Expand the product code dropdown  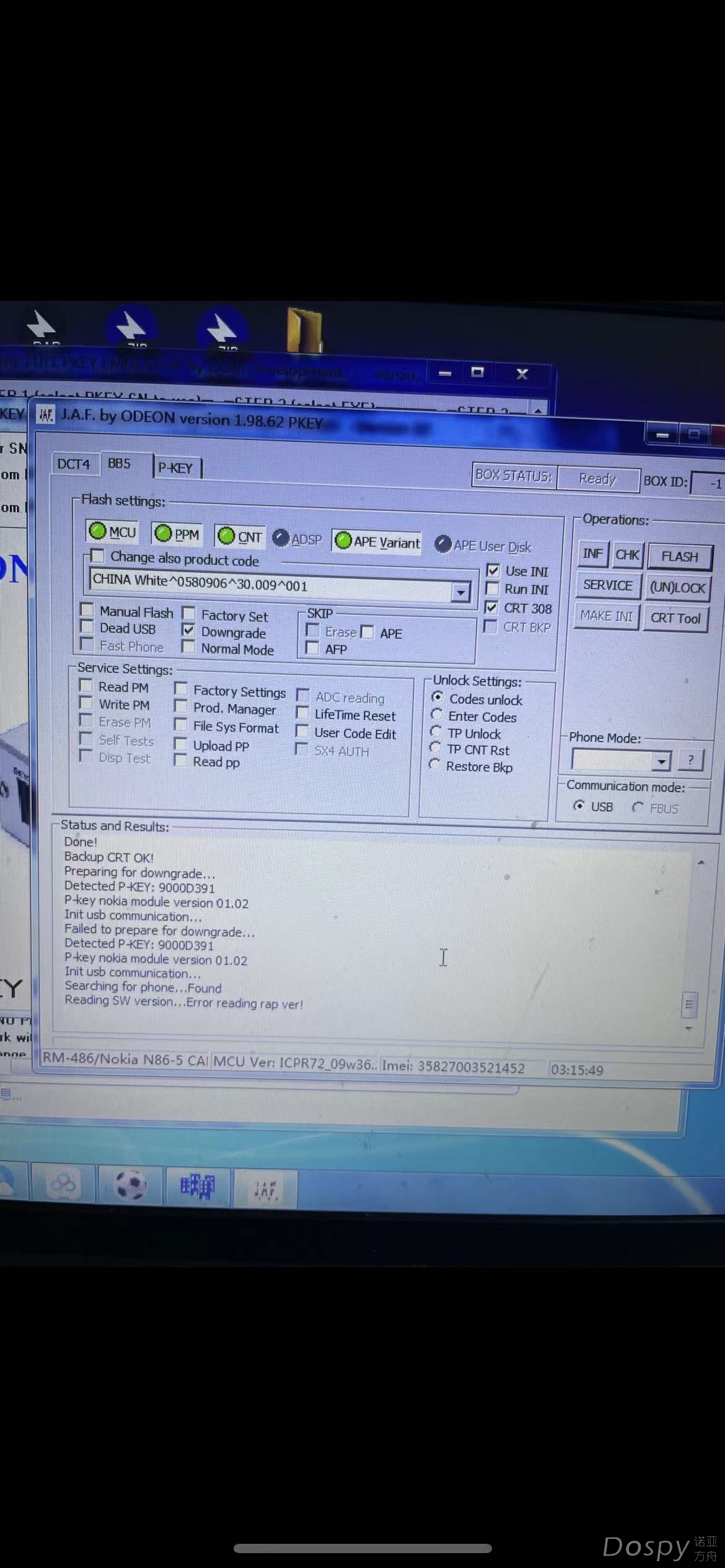(460, 592)
